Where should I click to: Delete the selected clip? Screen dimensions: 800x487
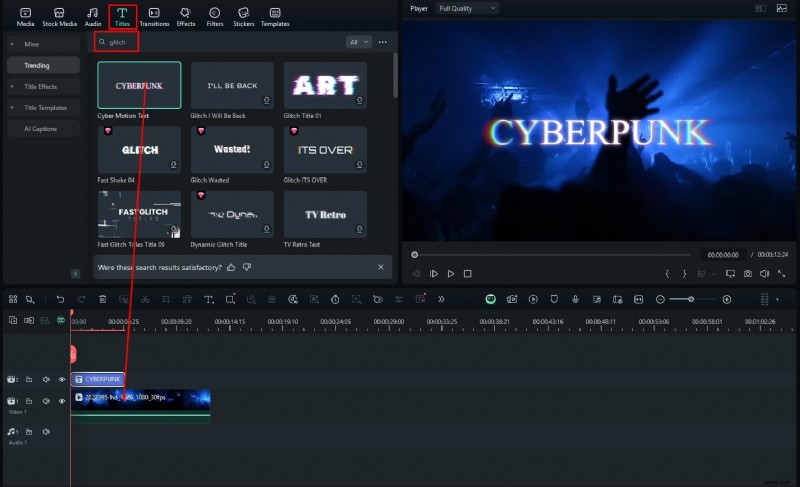click(x=103, y=299)
